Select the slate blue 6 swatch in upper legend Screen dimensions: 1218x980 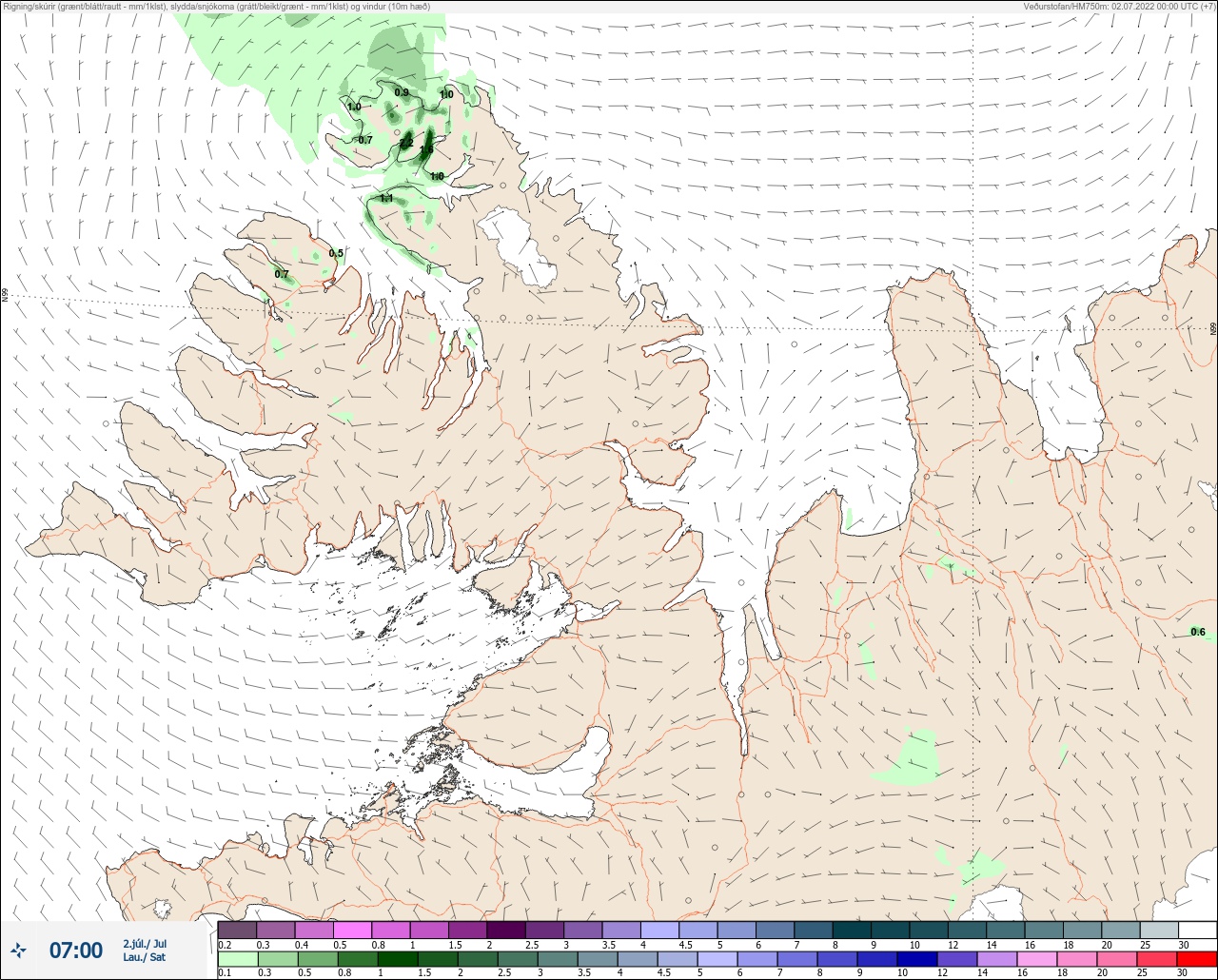point(775,930)
